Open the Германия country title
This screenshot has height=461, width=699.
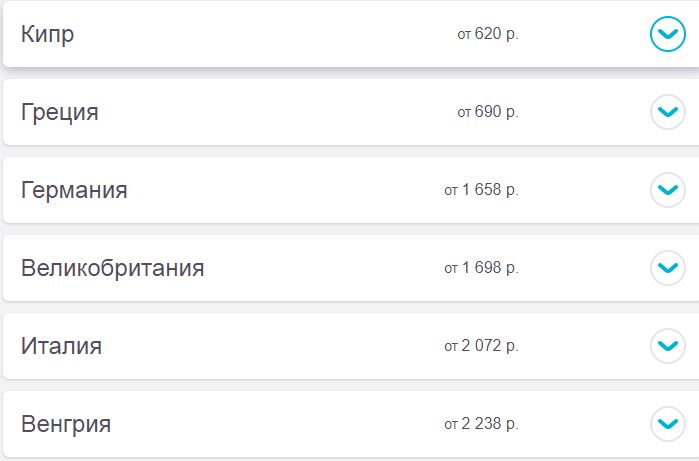point(74,190)
